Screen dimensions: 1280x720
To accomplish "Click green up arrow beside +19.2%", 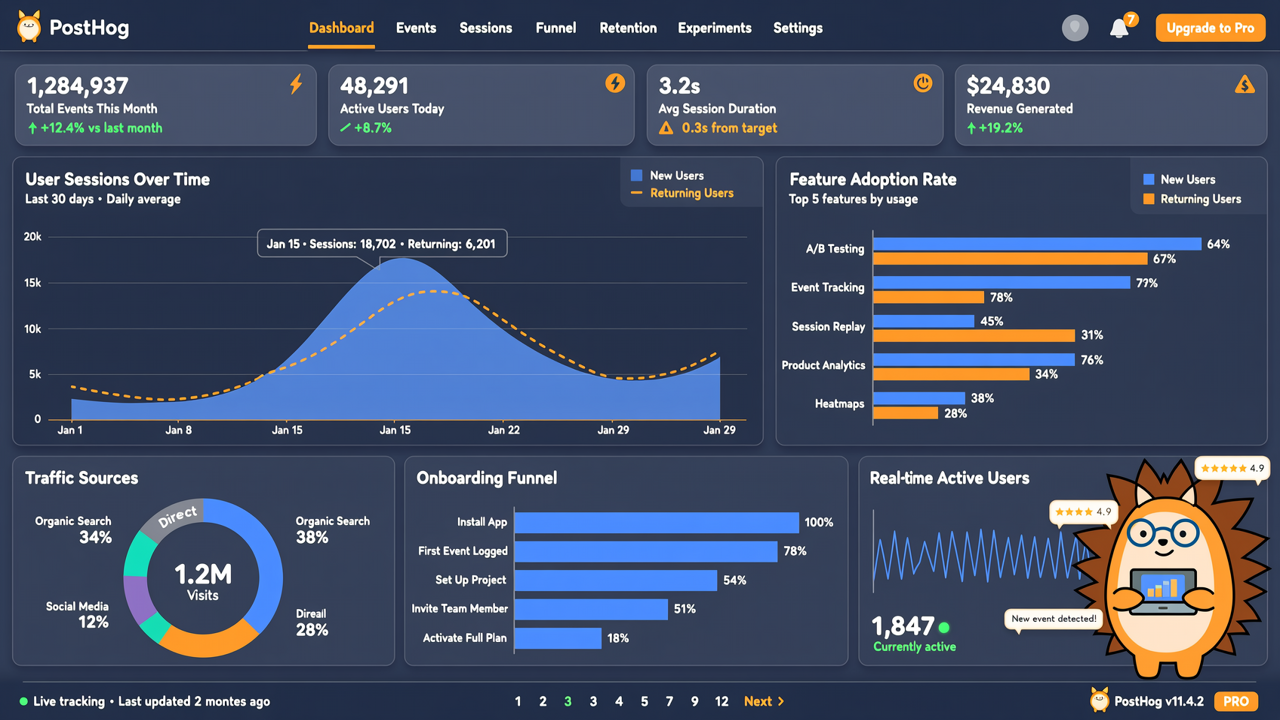I will (x=972, y=128).
